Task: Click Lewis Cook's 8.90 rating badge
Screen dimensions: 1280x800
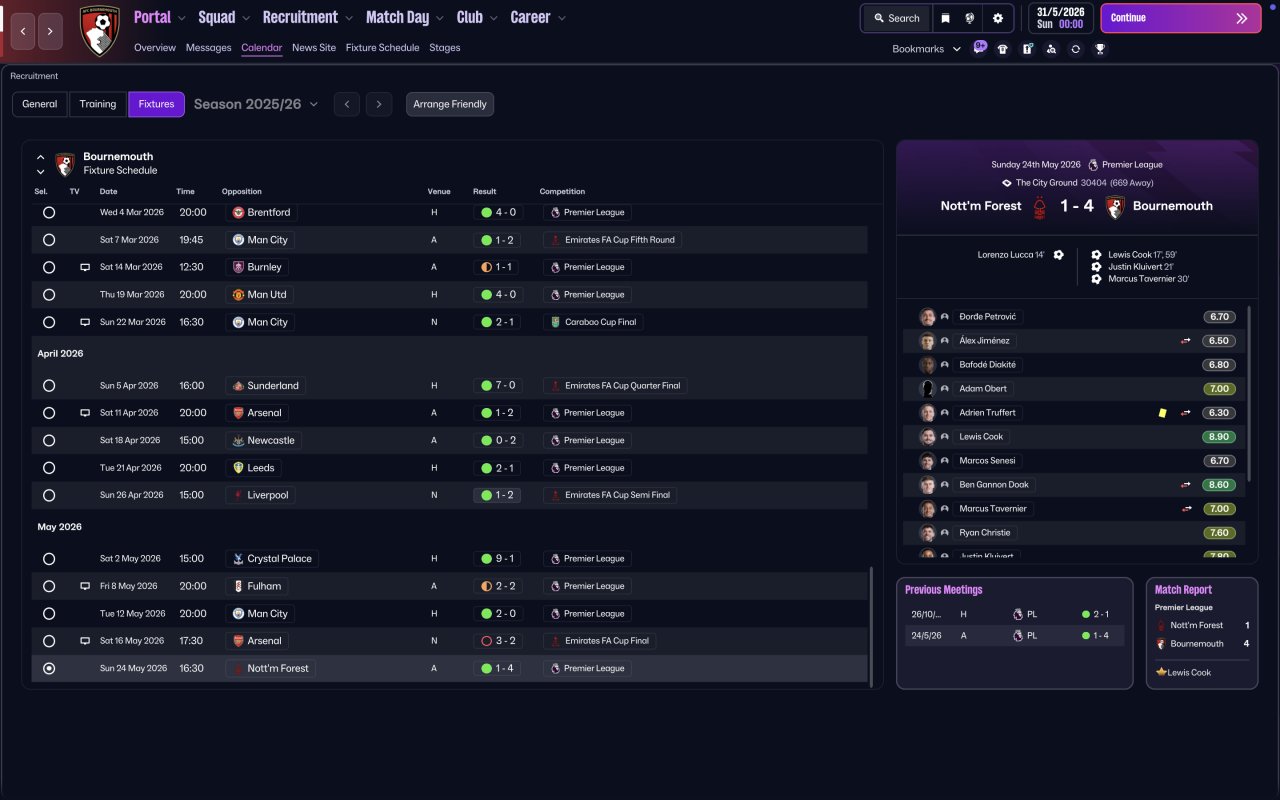Action: [x=1219, y=437]
